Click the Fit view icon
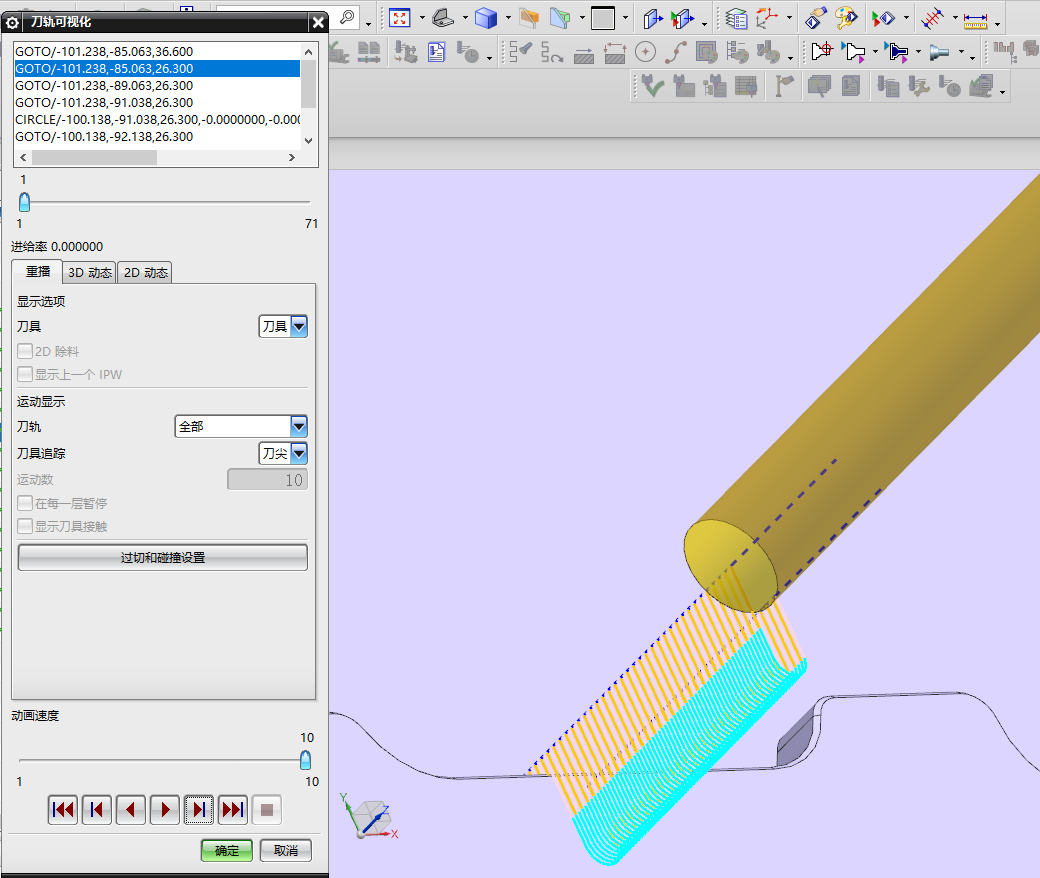This screenshot has height=878, width=1040. [399, 18]
